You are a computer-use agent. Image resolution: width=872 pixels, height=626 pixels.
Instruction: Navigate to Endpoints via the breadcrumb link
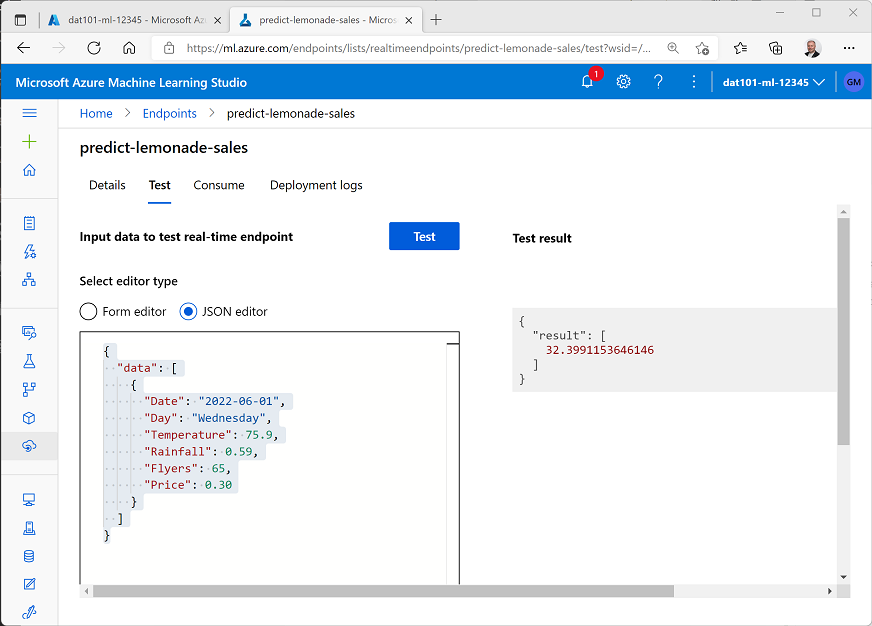(x=169, y=113)
